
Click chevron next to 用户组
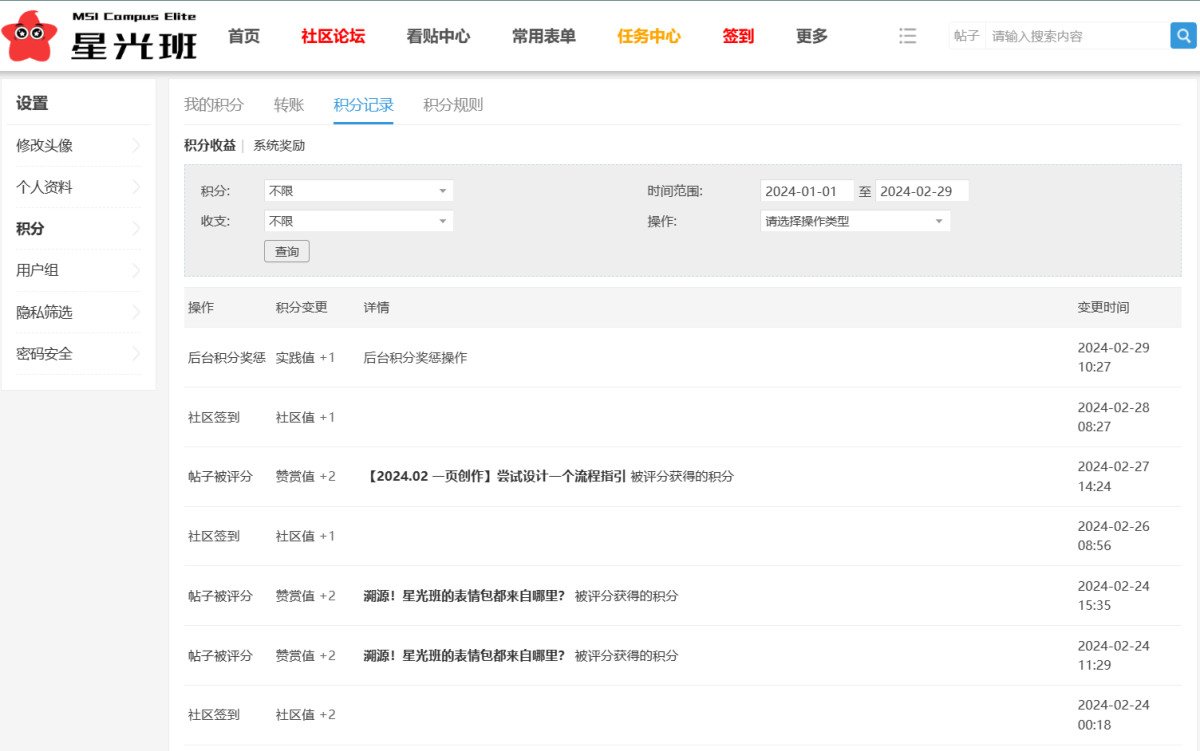click(x=136, y=270)
